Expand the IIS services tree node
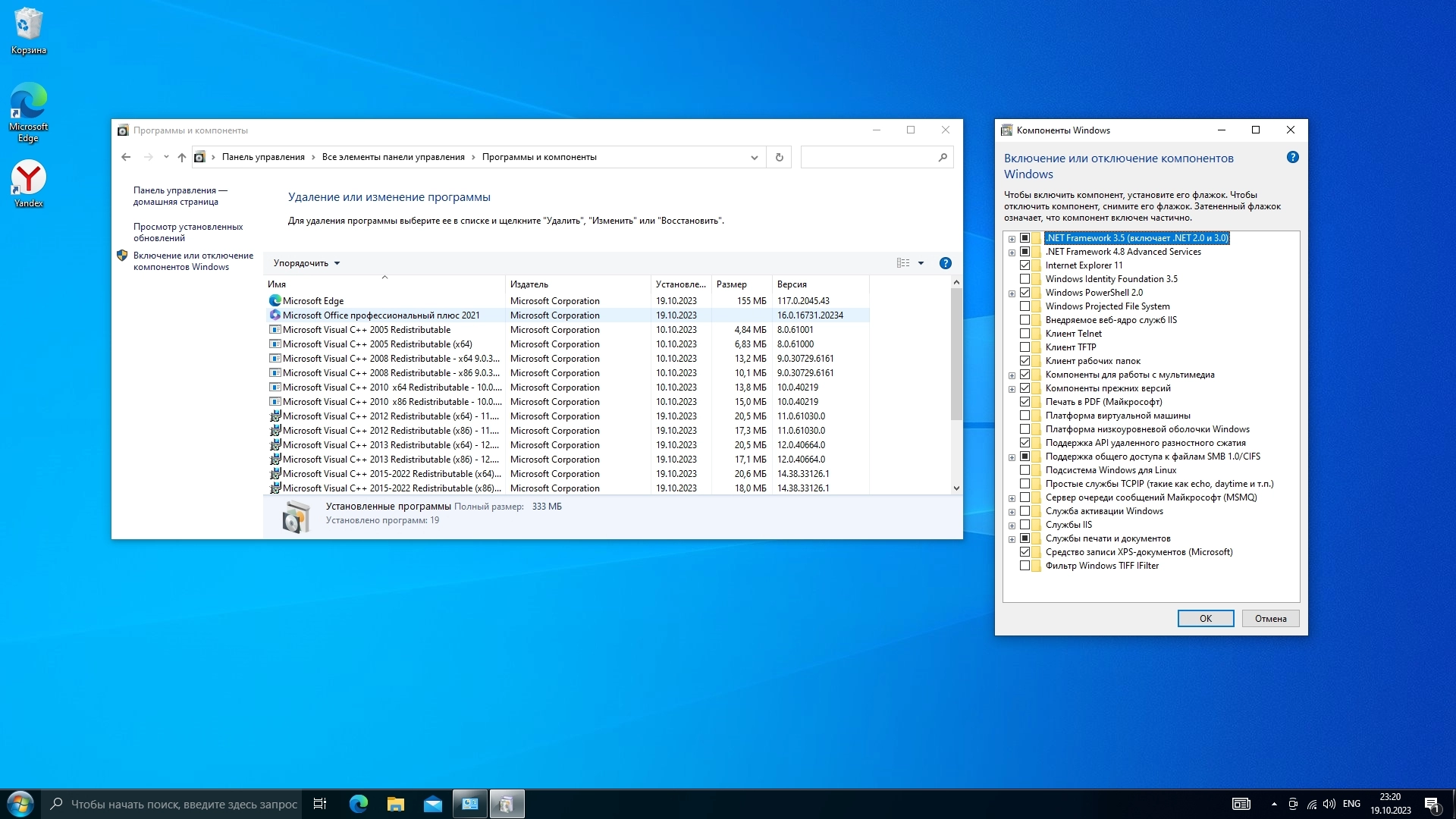 coord(1012,526)
